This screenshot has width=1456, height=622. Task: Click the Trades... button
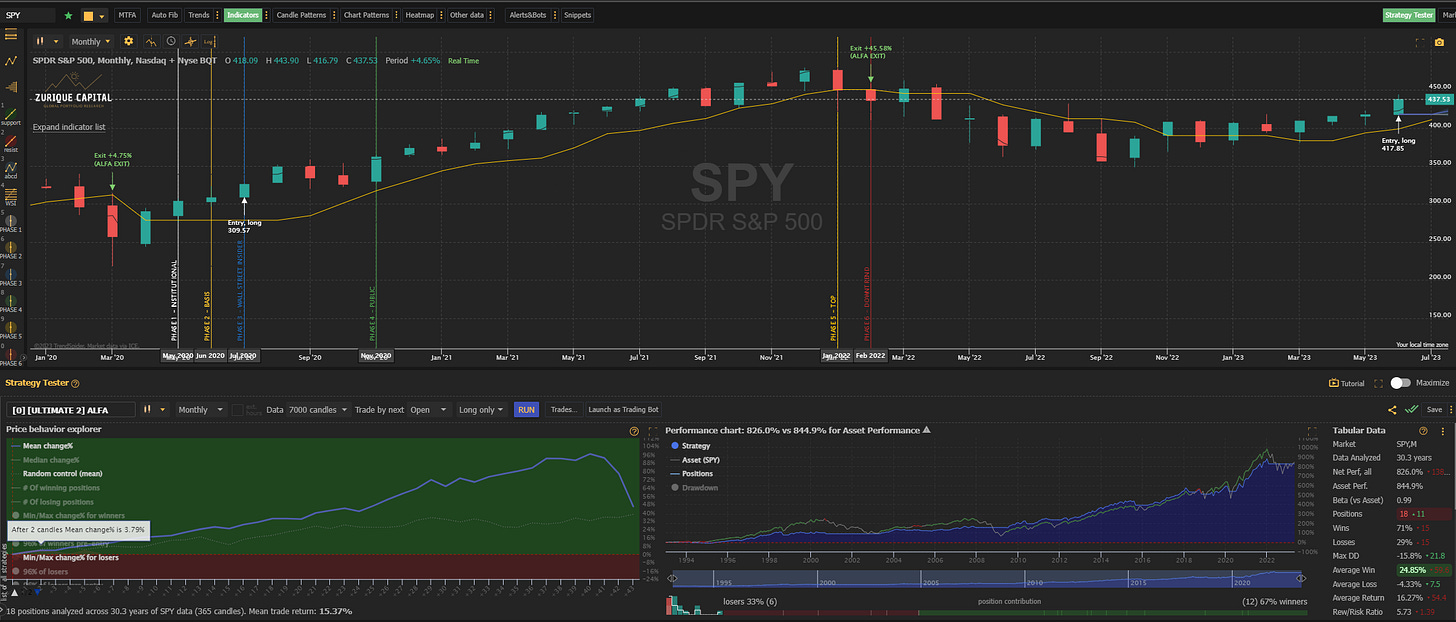564,410
